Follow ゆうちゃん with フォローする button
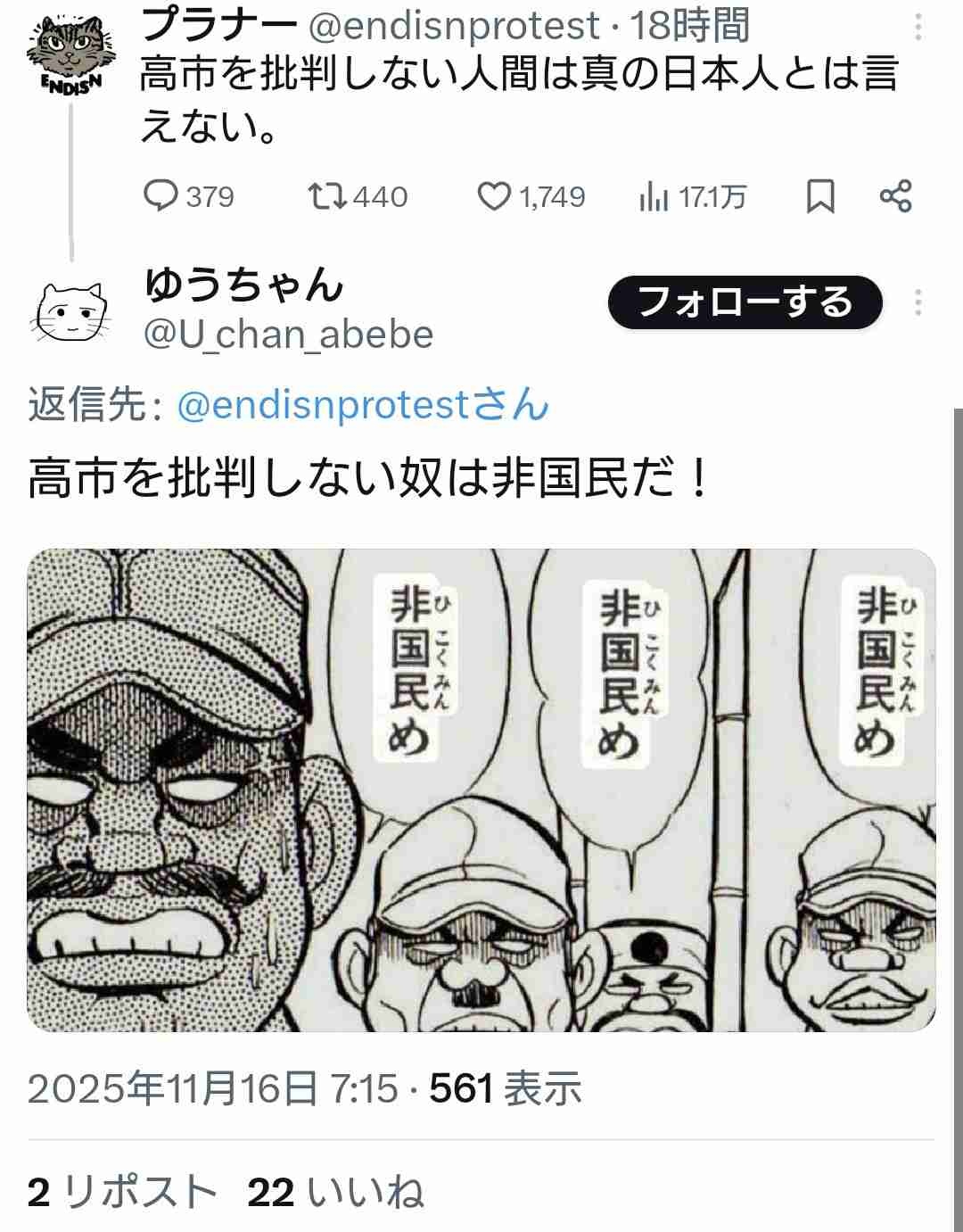The height and width of the screenshot is (1232, 963). click(x=745, y=302)
